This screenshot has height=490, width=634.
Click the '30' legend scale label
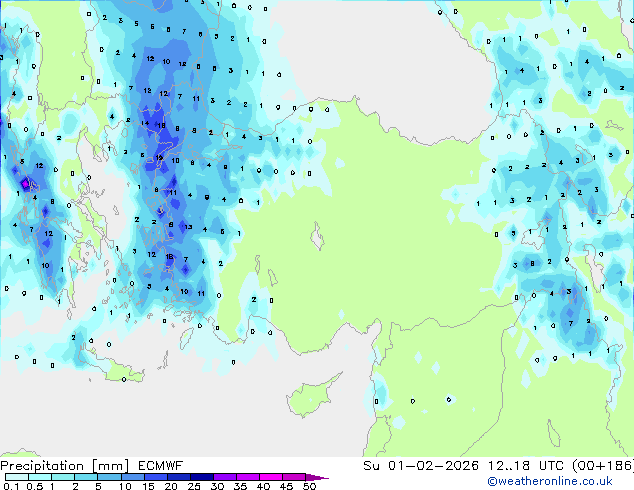click(x=217, y=486)
